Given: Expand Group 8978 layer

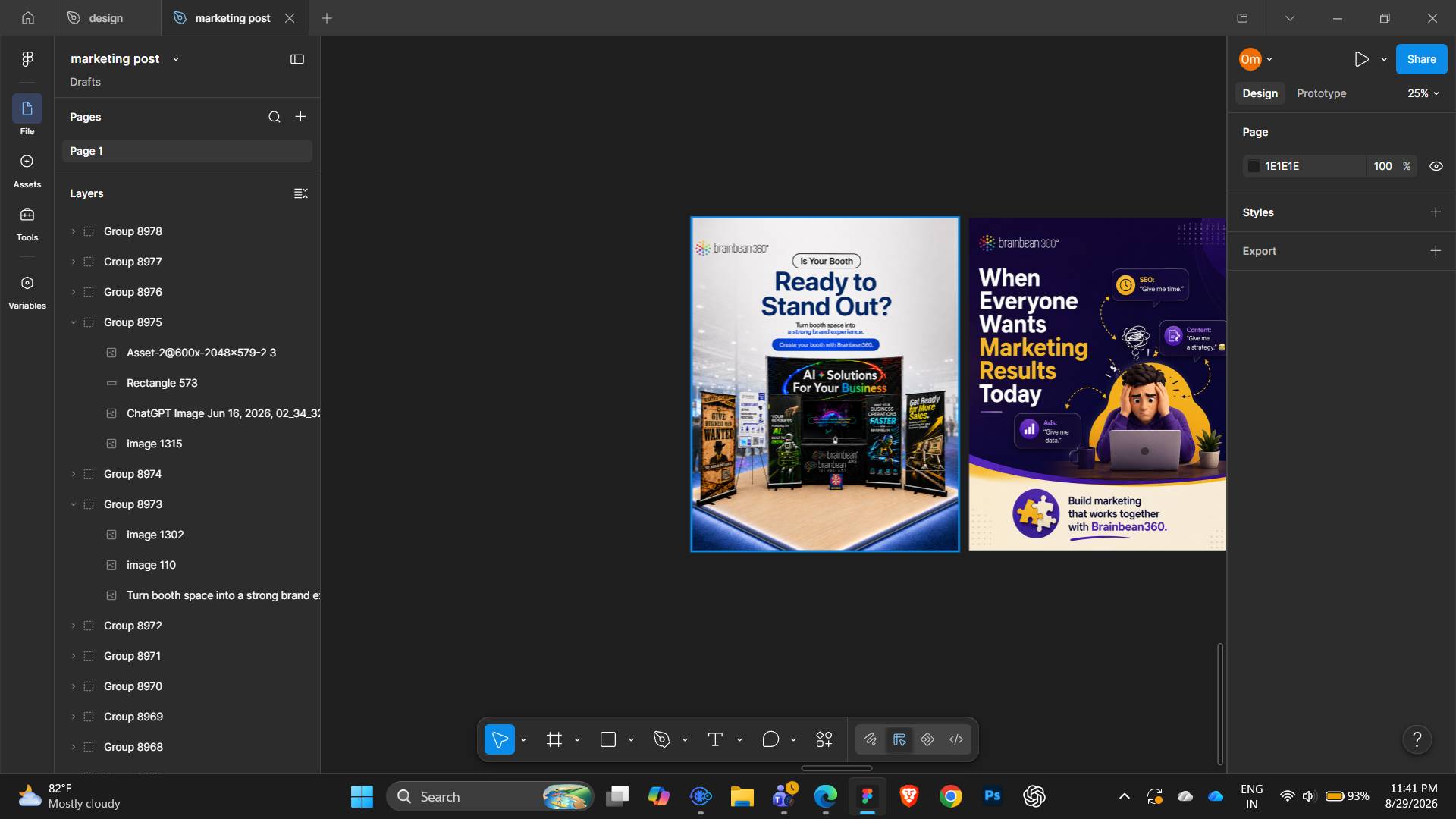Looking at the screenshot, I should (74, 231).
